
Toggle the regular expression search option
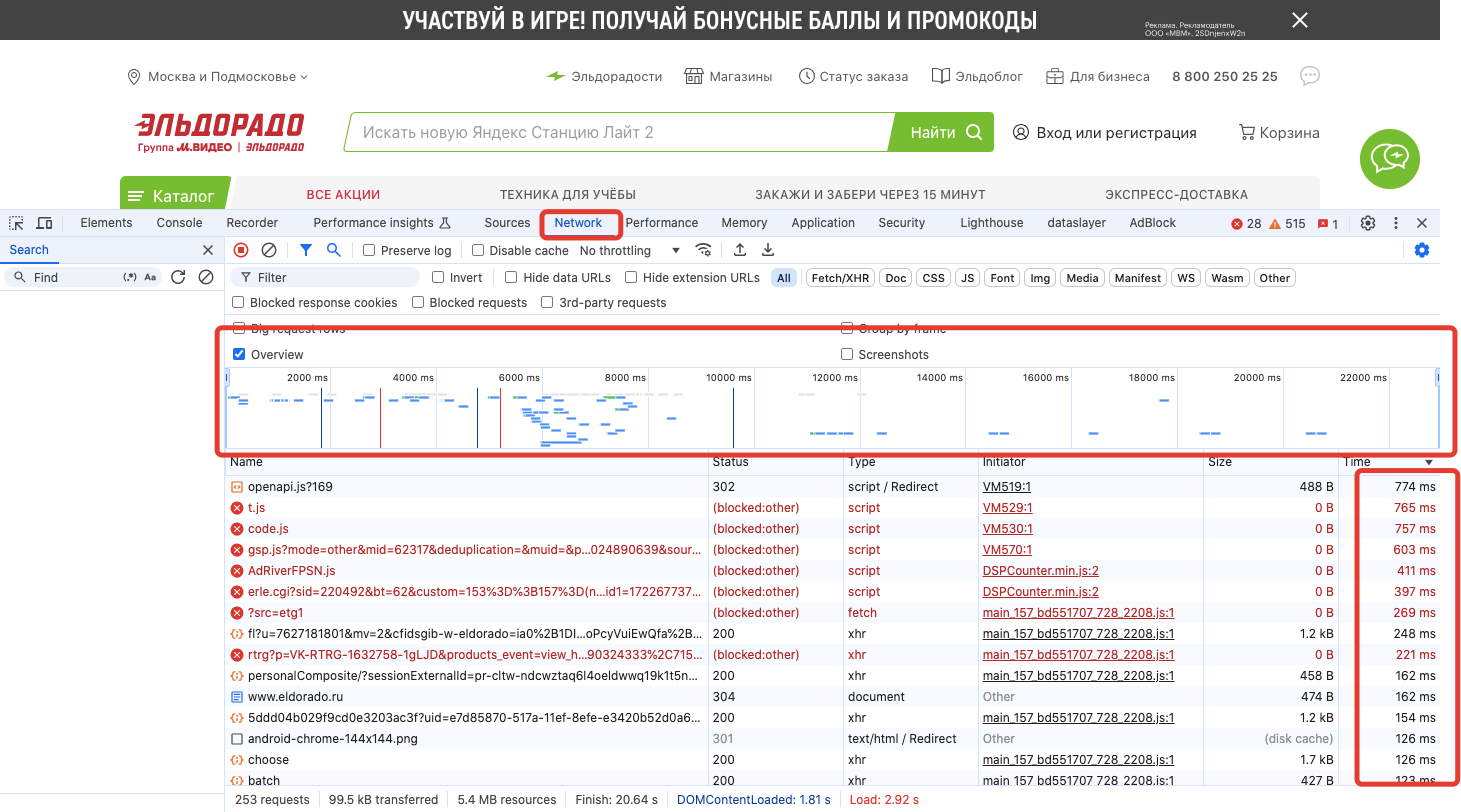click(129, 277)
